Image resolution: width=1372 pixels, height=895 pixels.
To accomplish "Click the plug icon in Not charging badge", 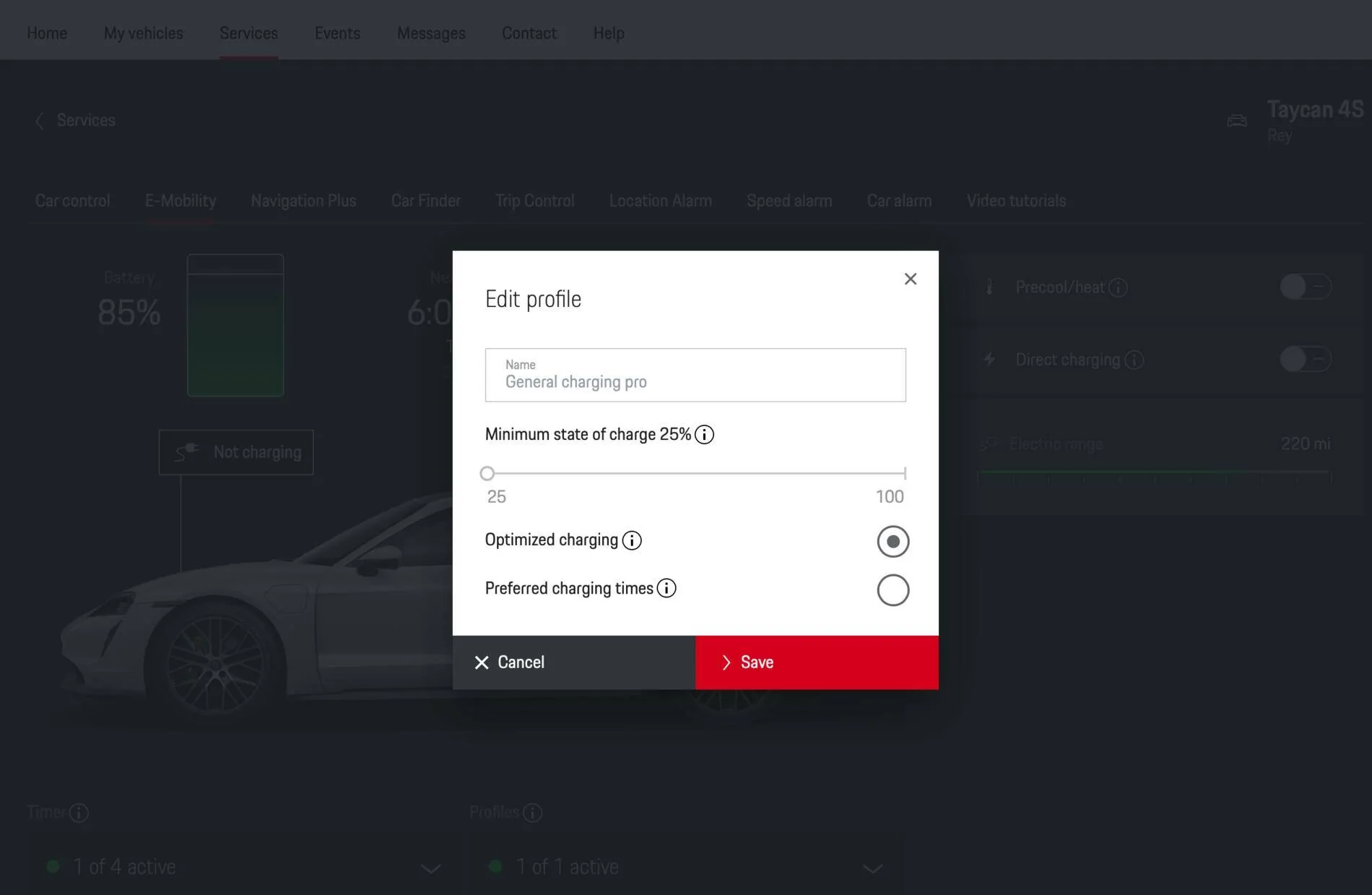I will tap(187, 452).
